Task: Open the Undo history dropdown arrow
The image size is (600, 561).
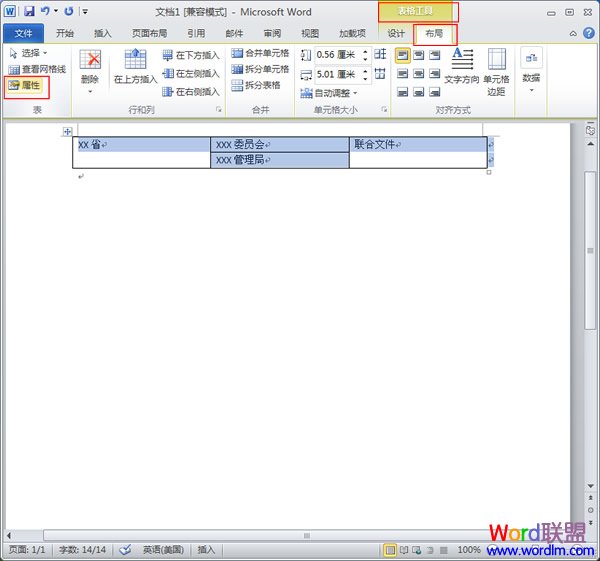Action: tap(56, 11)
